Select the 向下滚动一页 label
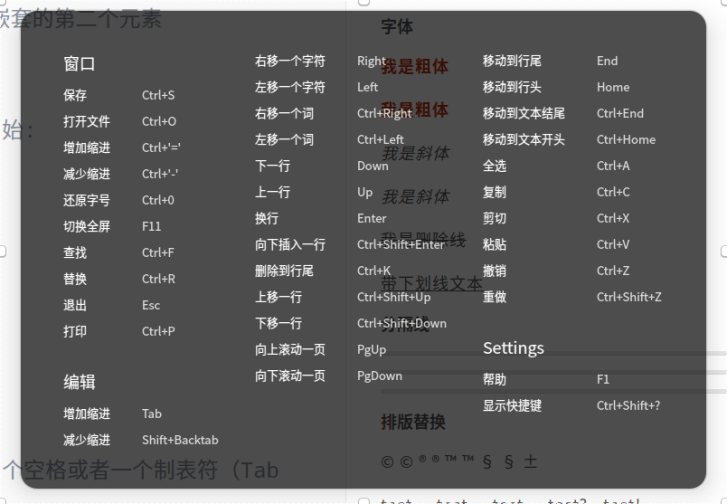Image resolution: width=728 pixels, height=504 pixels. point(290,376)
